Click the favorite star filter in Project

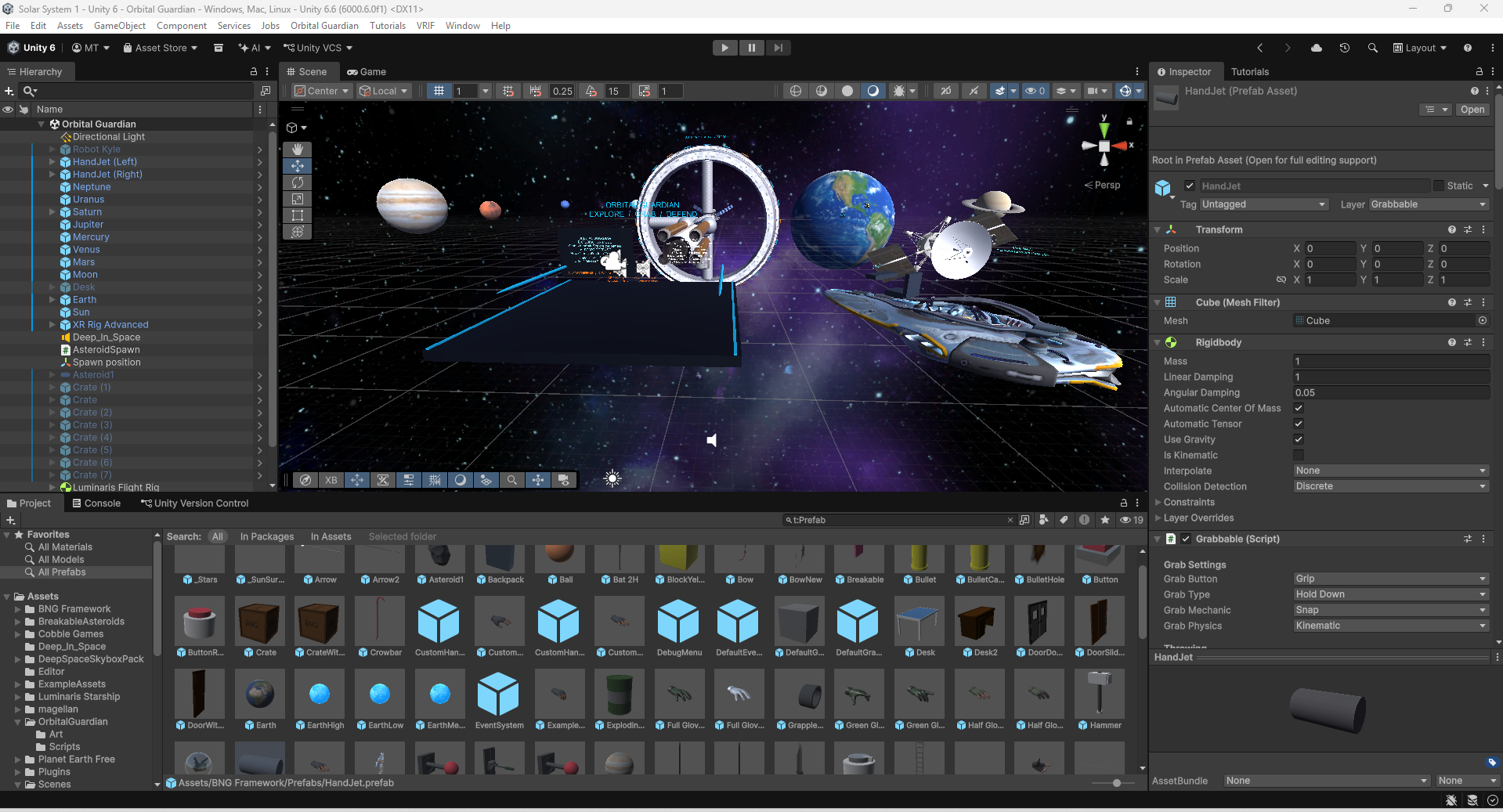(x=1105, y=520)
